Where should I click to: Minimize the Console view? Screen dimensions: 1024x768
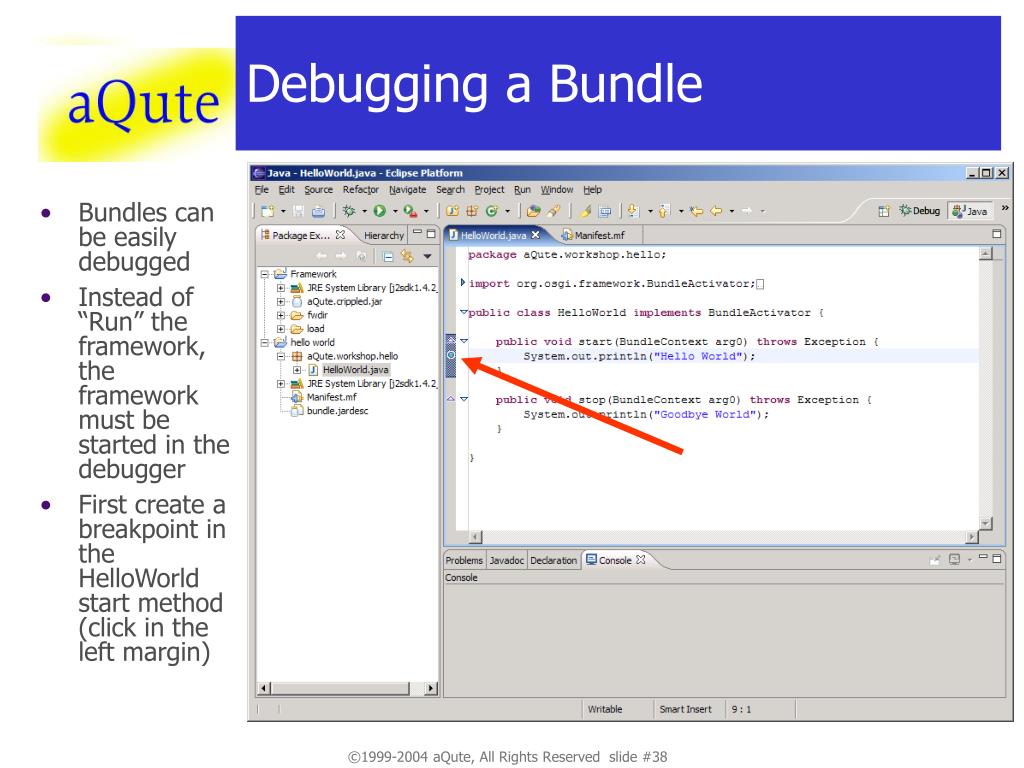pos(983,556)
